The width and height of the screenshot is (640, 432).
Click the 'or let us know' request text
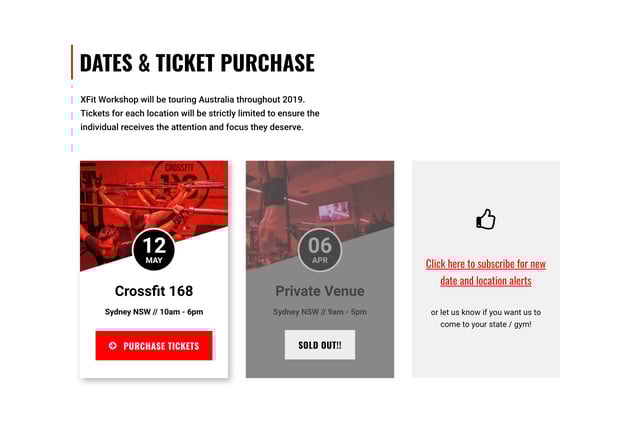click(x=486, y=318)
